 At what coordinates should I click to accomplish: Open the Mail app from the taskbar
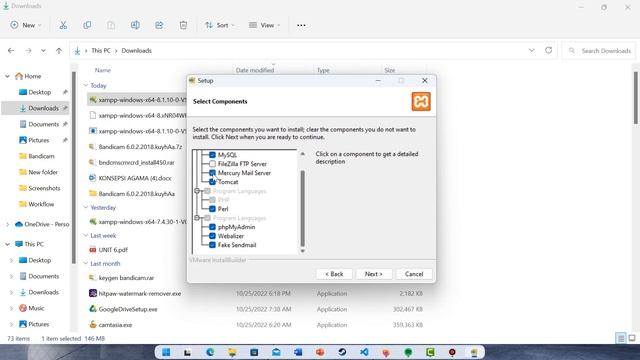pyautogui.click(x=276, y=352)
